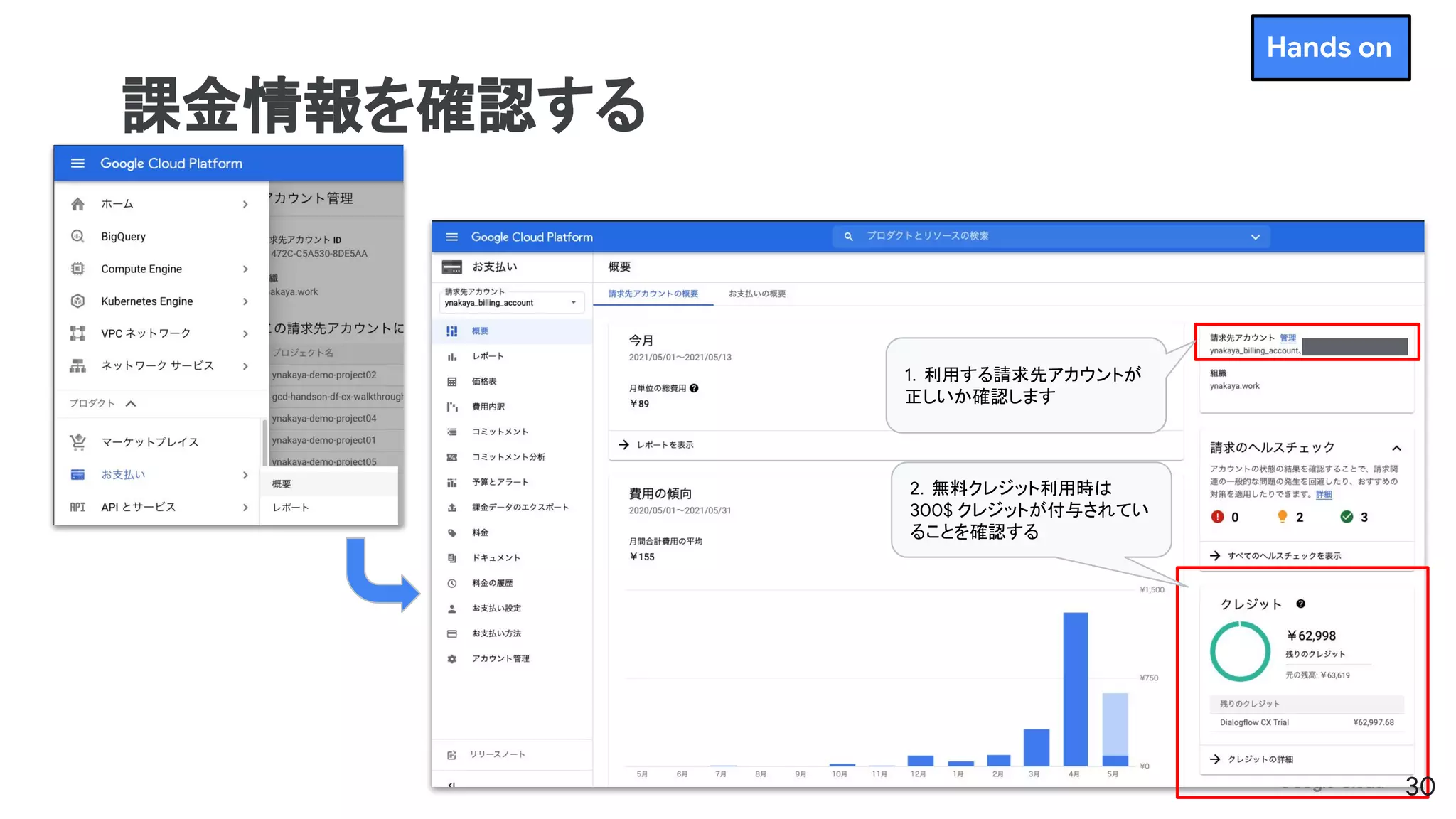Screen dimensions: 1456x819
Task: Expand the search bar dropdown arrow
Action: (1256, 237)
